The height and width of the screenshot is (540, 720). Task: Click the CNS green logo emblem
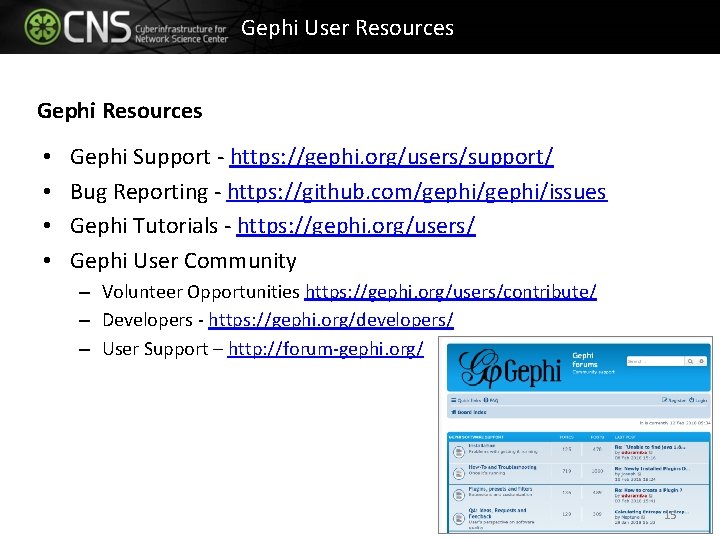point(42,26)
